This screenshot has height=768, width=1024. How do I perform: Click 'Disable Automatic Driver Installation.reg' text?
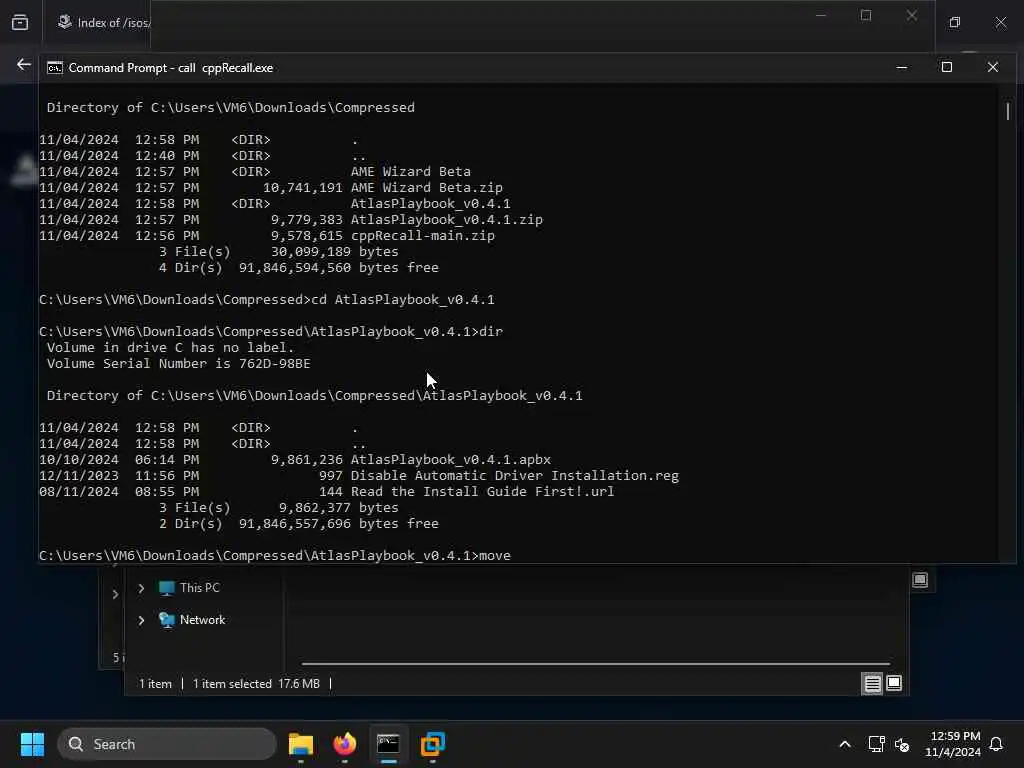(x=515, y=475)
